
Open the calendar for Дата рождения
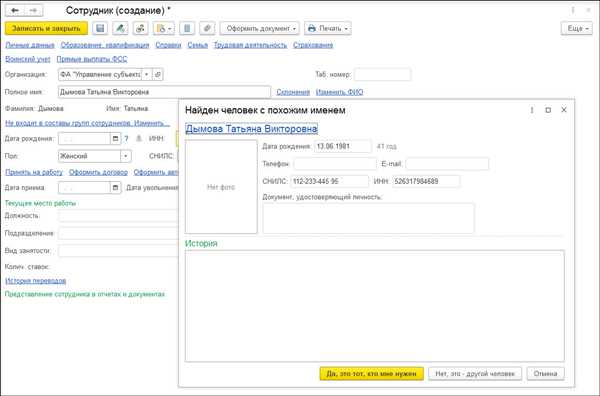click(116, 139)
